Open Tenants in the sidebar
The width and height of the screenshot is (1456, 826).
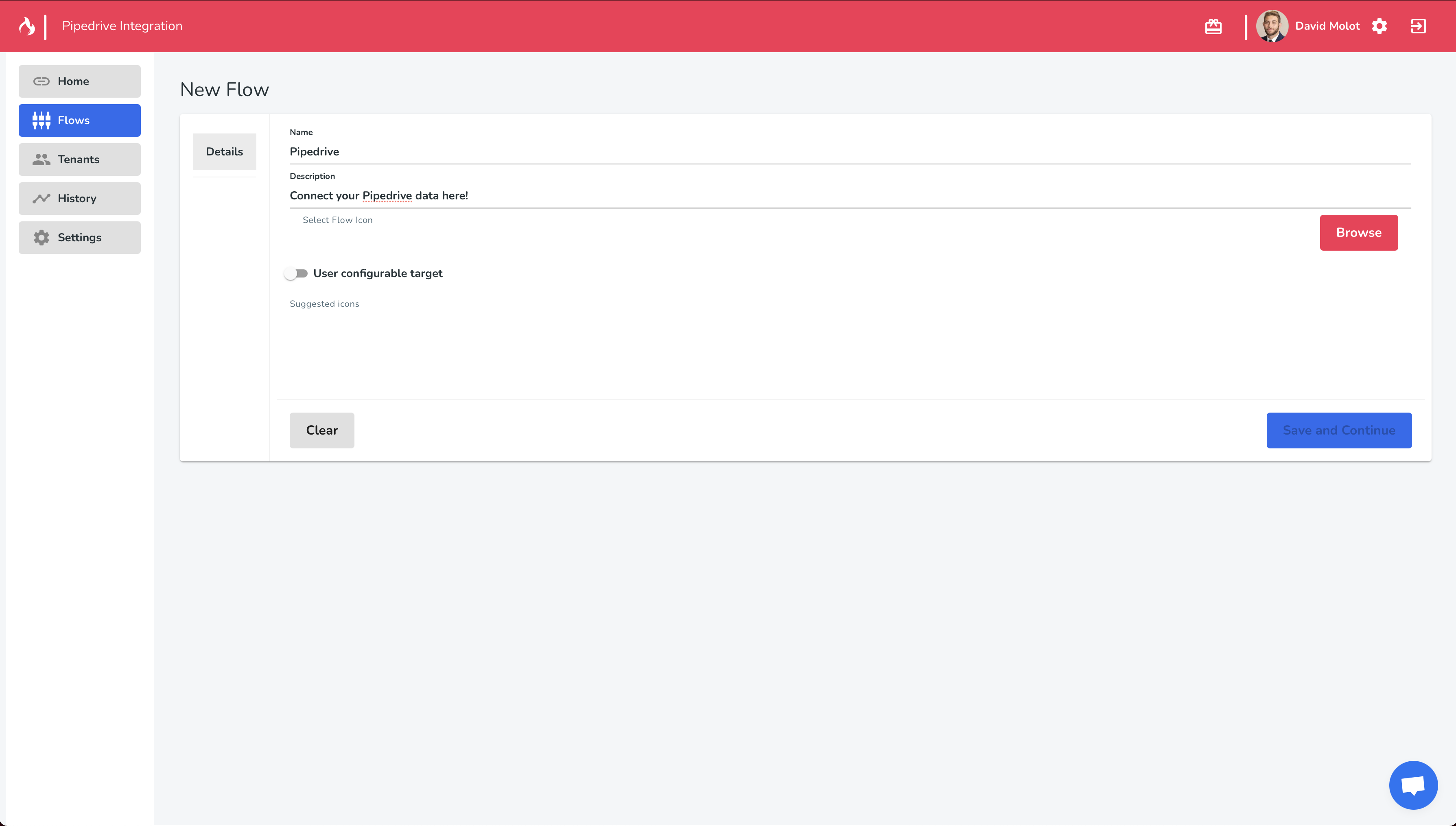click(79, 160)
